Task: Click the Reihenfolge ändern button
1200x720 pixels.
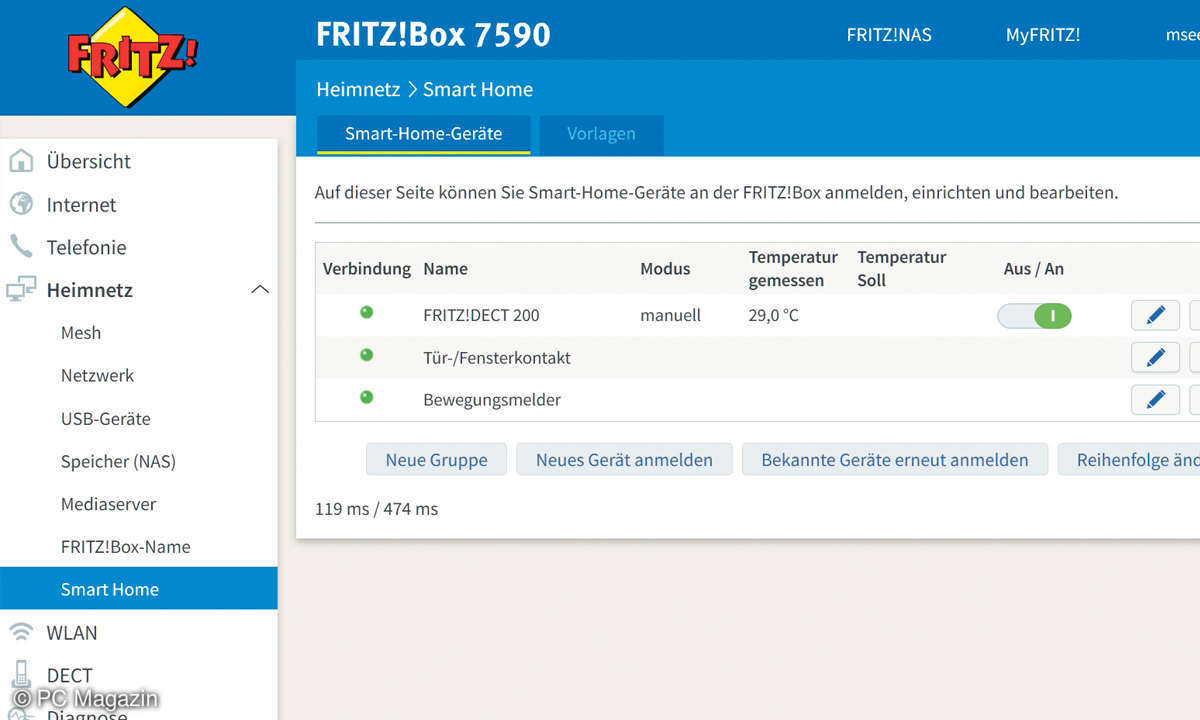Action: click(x=1129, y=460)
